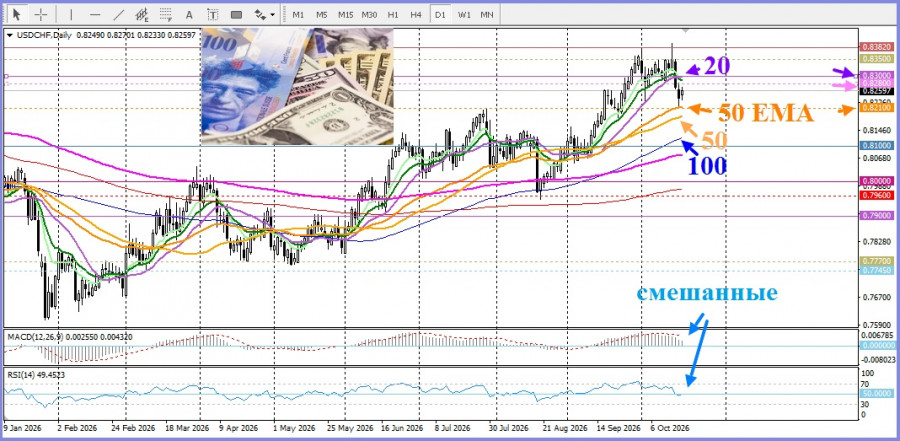Click the MACD zero level 0.000000 label
900x441 pixels.
coord(877,345)
